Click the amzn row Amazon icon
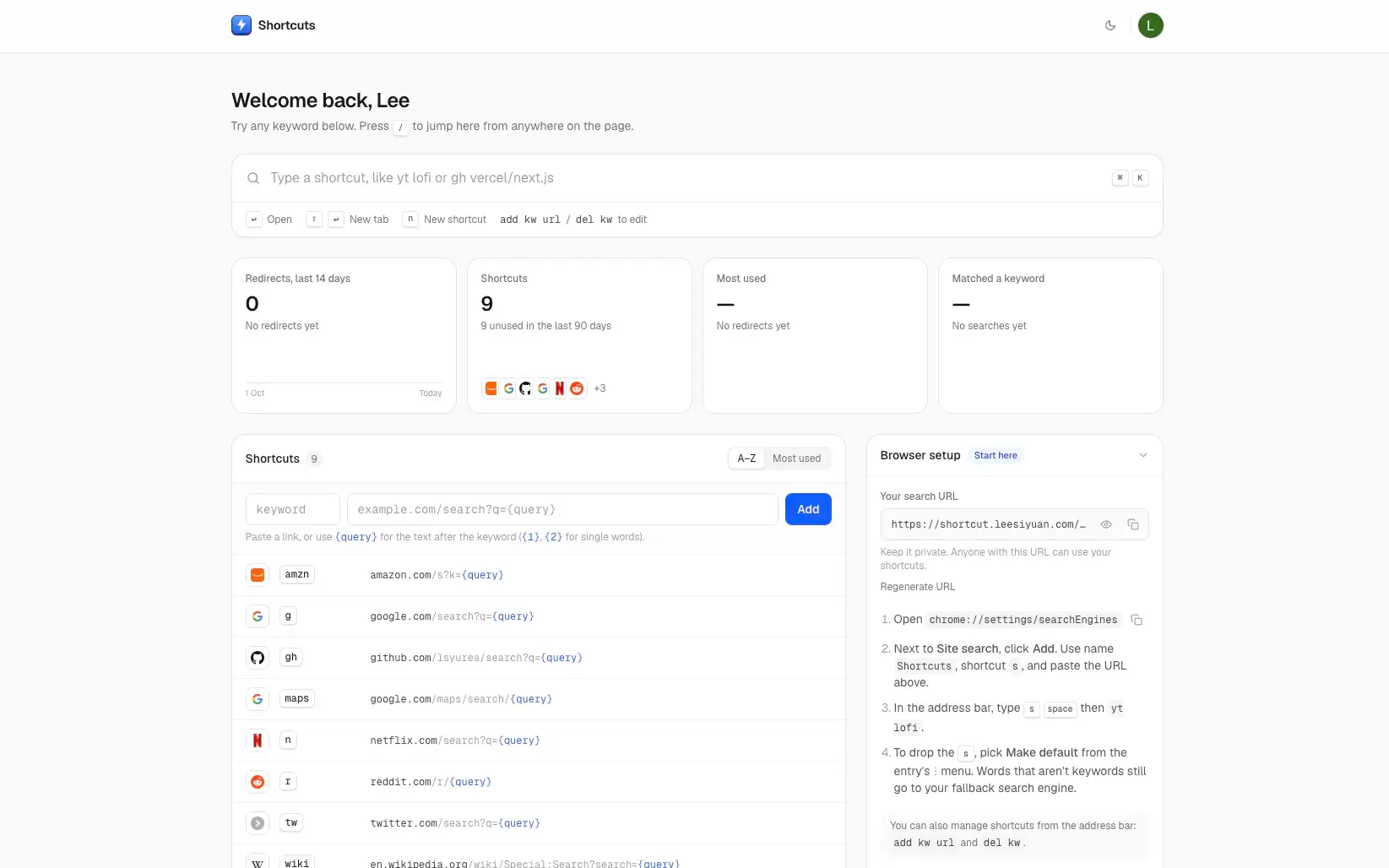1389x868 pixels. click(258, 575)
